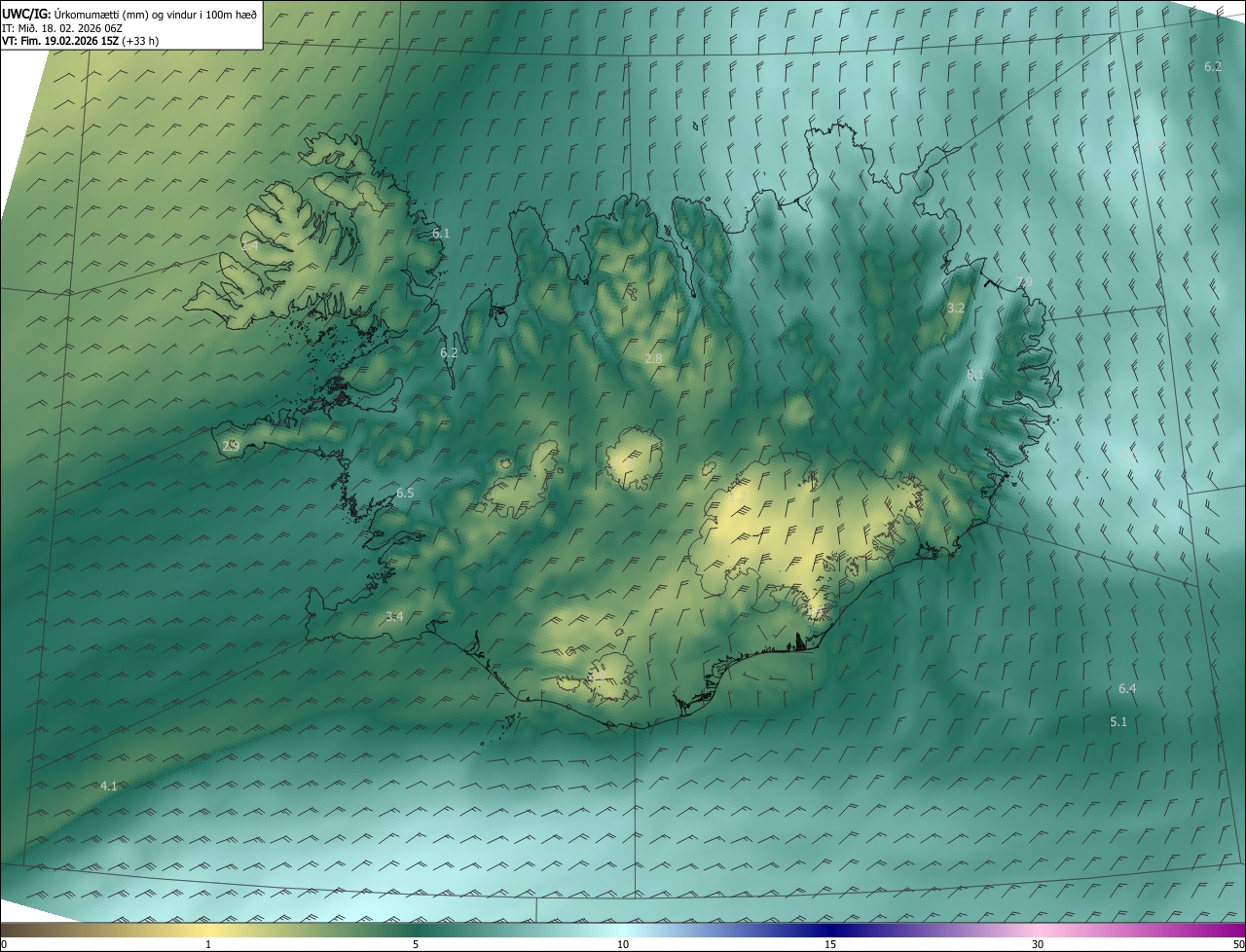Click the pale cyan color bar at tick 10

[x=623, y=930]
